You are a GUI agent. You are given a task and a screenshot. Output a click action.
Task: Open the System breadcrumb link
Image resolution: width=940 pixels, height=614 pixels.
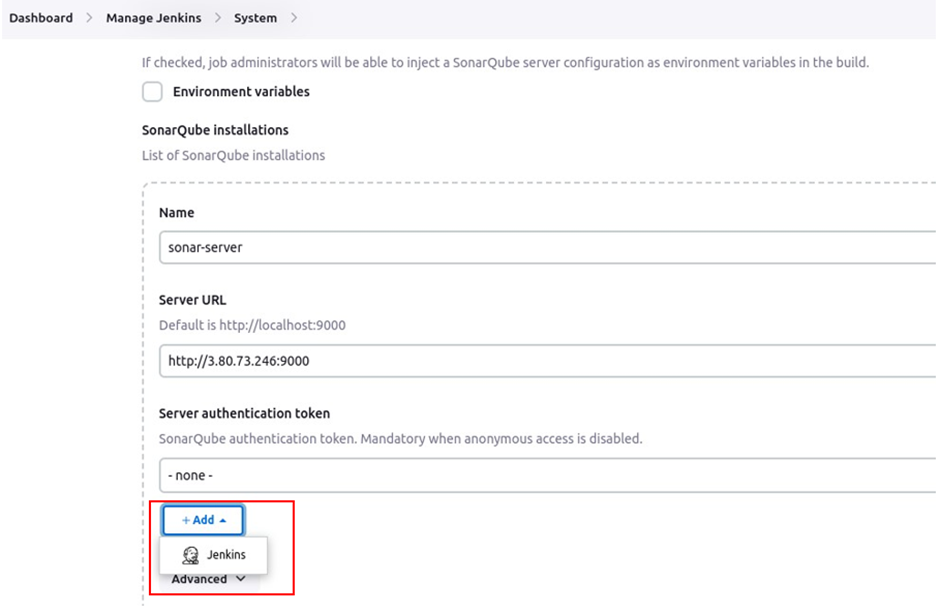tap(255, 18)
